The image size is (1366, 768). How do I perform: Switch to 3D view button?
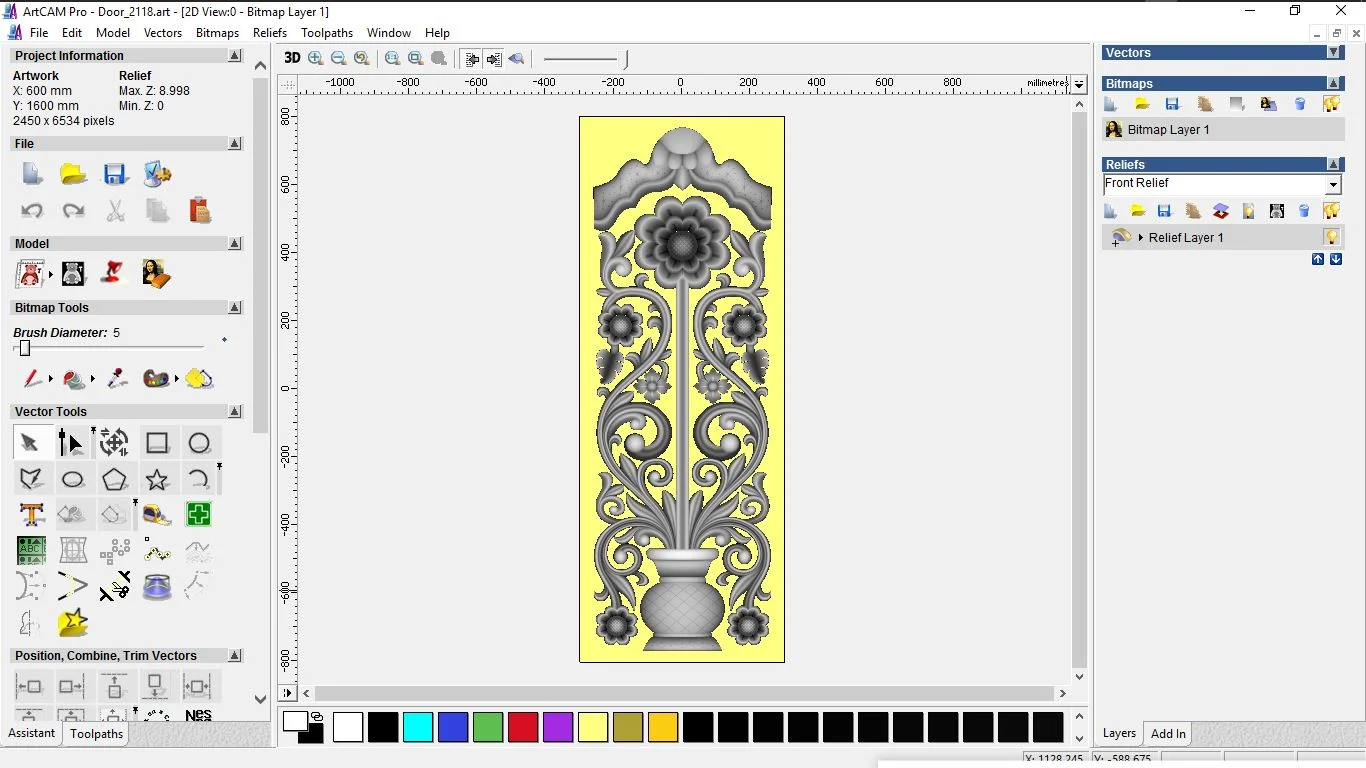tap(292, 58)
